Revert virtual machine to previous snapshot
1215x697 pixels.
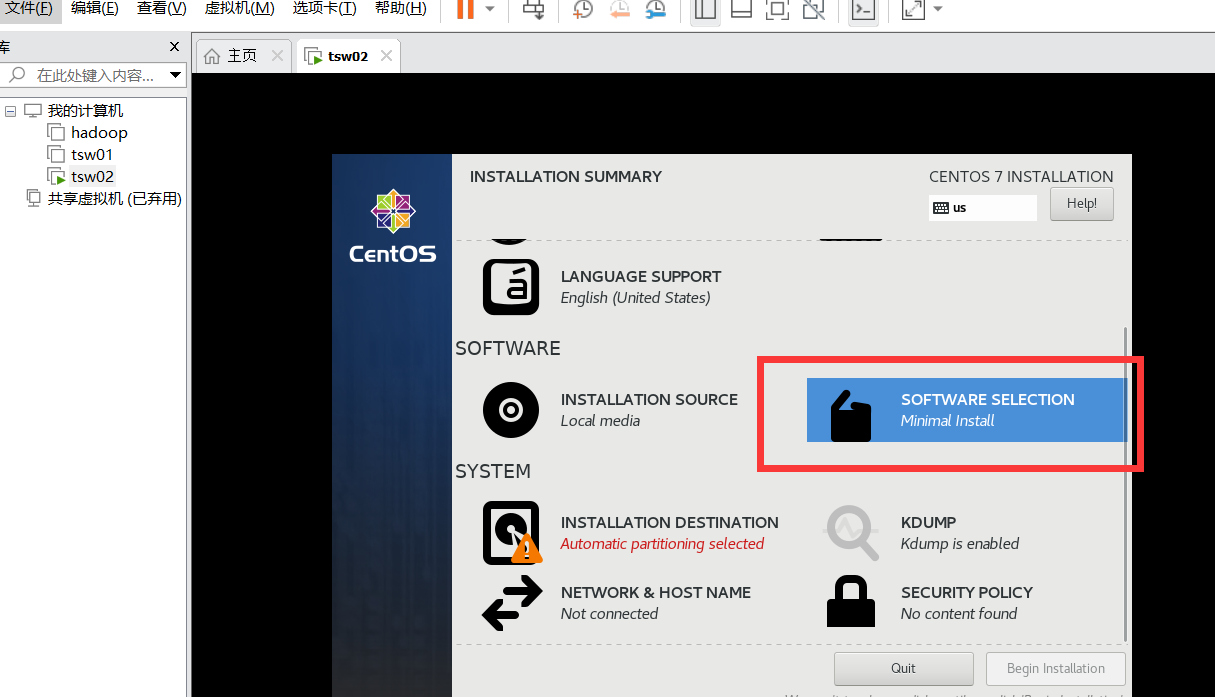coord(619,9)
